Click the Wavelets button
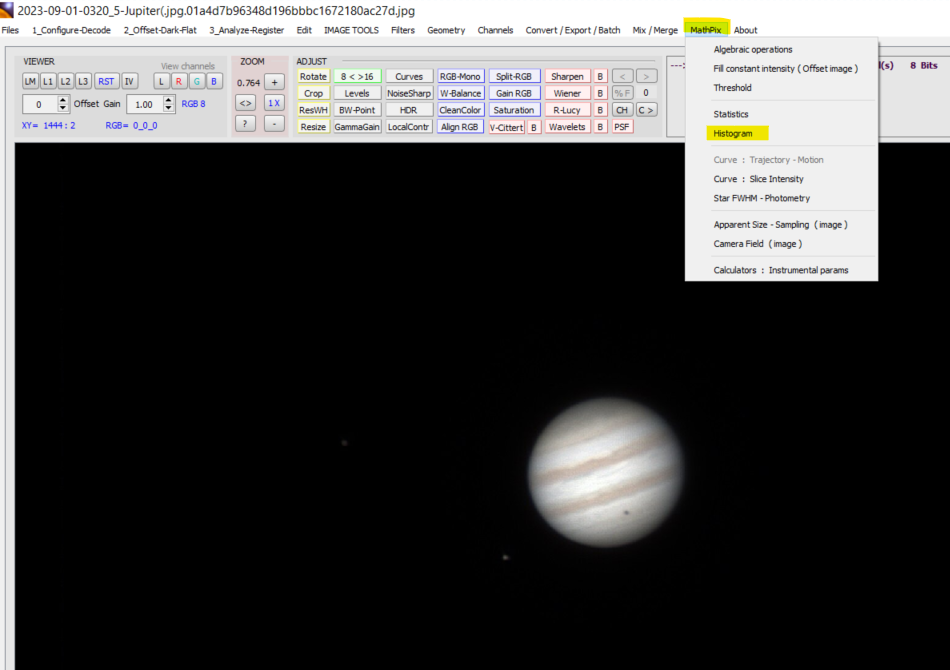 pos(567,127)
